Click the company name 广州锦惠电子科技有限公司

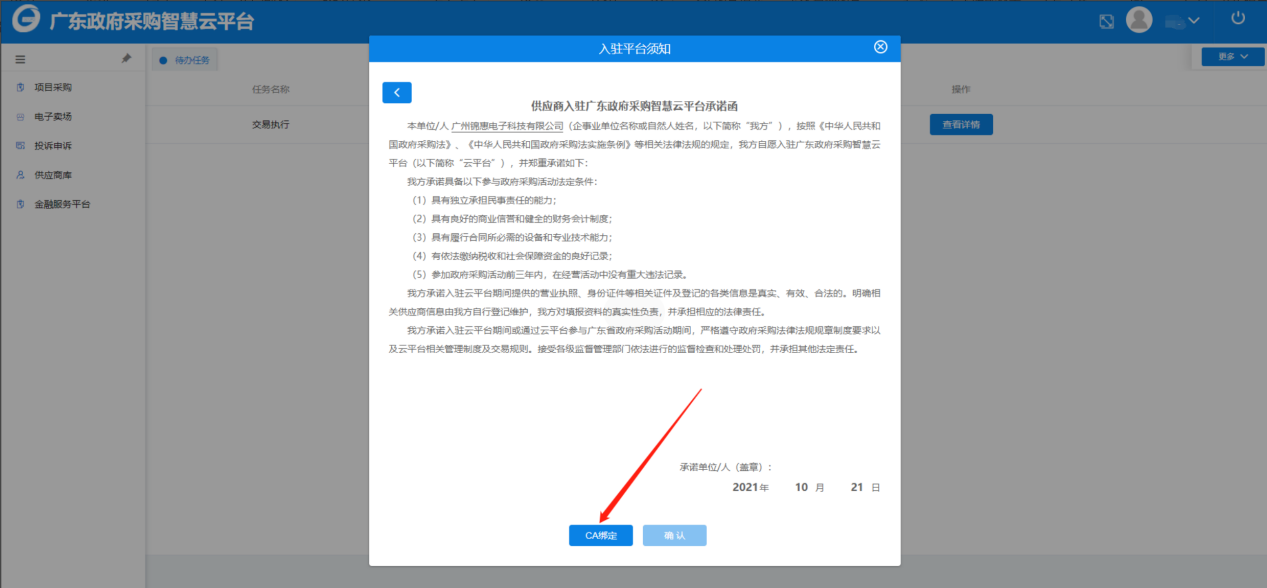(507, 126)
